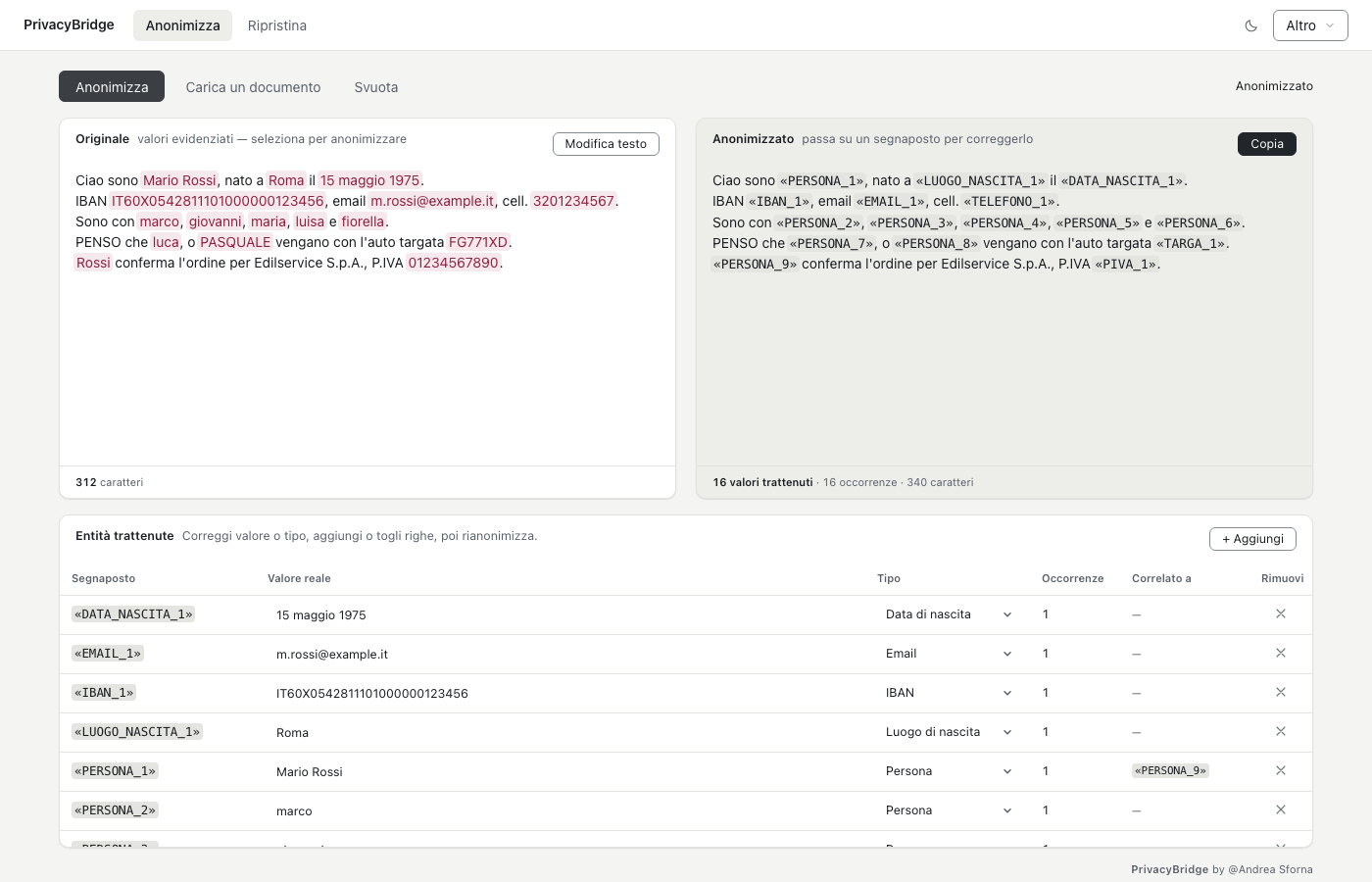Open Carica un documento
Screen dimensions: 1372x882
(x=253, y=87)
